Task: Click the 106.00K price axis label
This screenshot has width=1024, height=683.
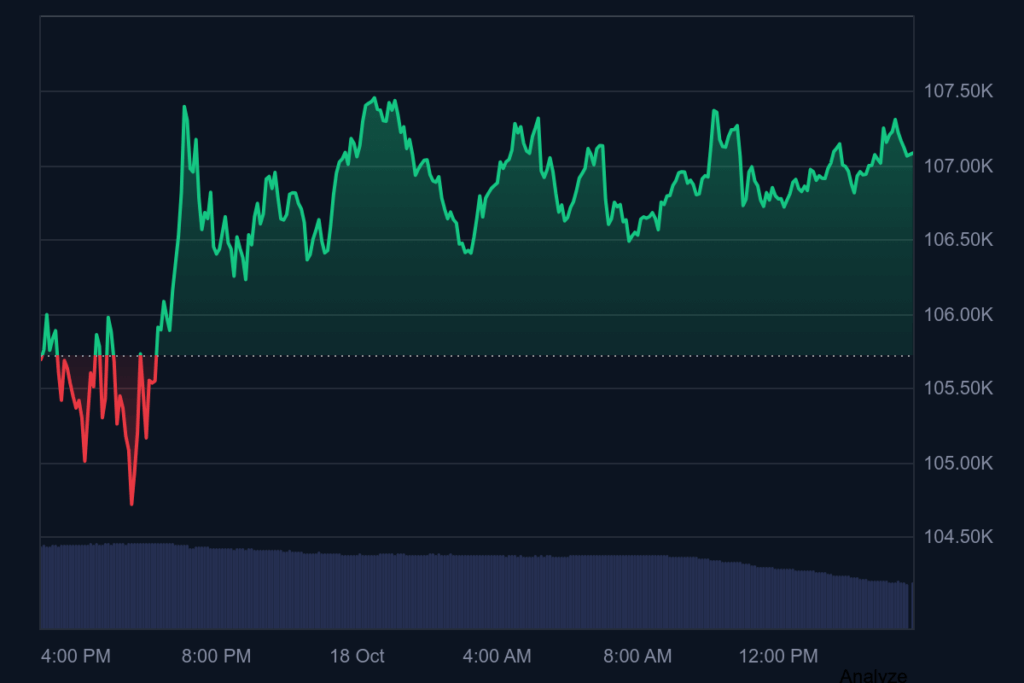Action: pyautogui.click(x=957, y=315)
